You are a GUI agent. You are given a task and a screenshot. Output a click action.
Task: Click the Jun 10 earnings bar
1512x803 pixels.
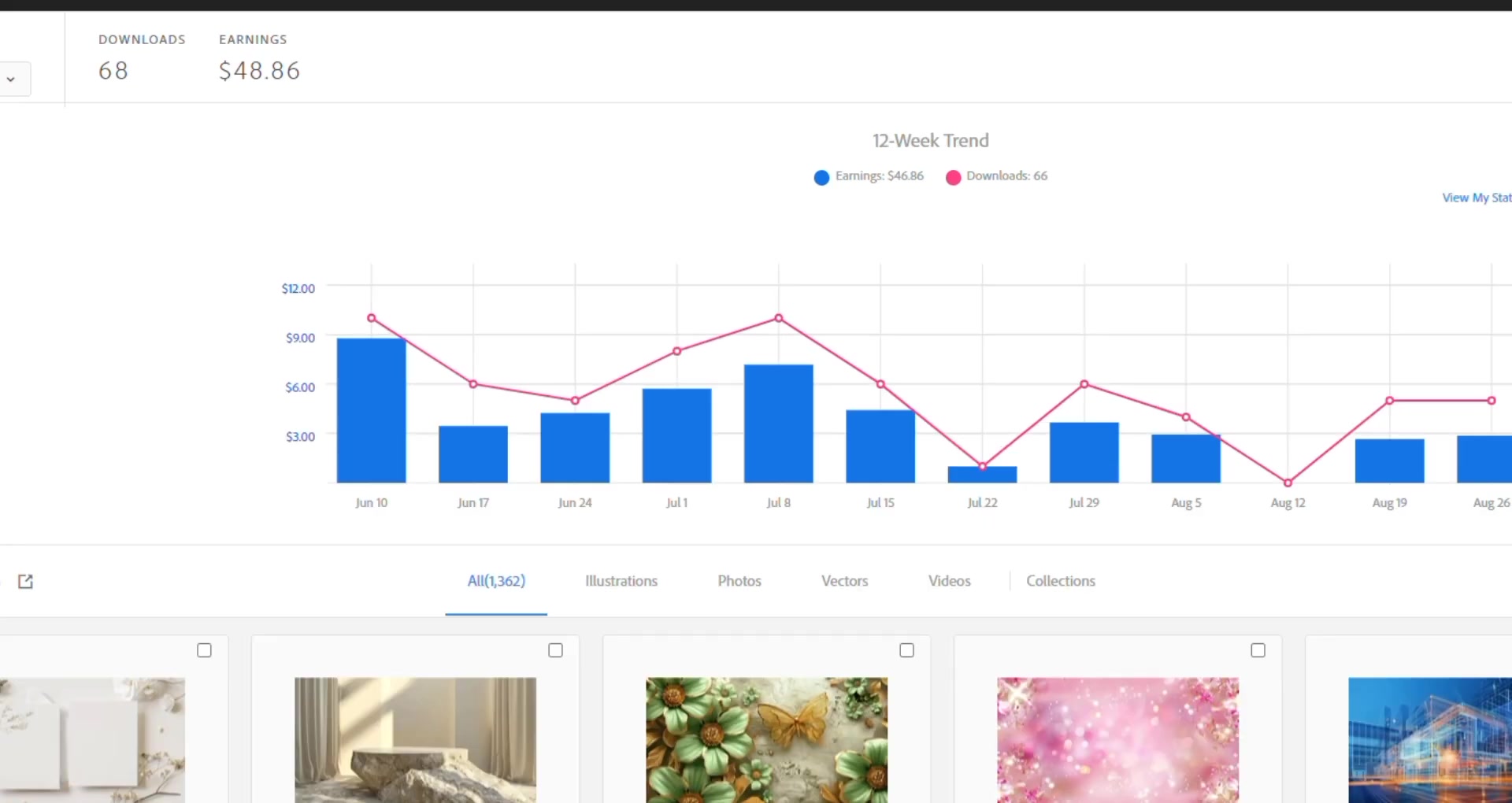tap(371, 409)
